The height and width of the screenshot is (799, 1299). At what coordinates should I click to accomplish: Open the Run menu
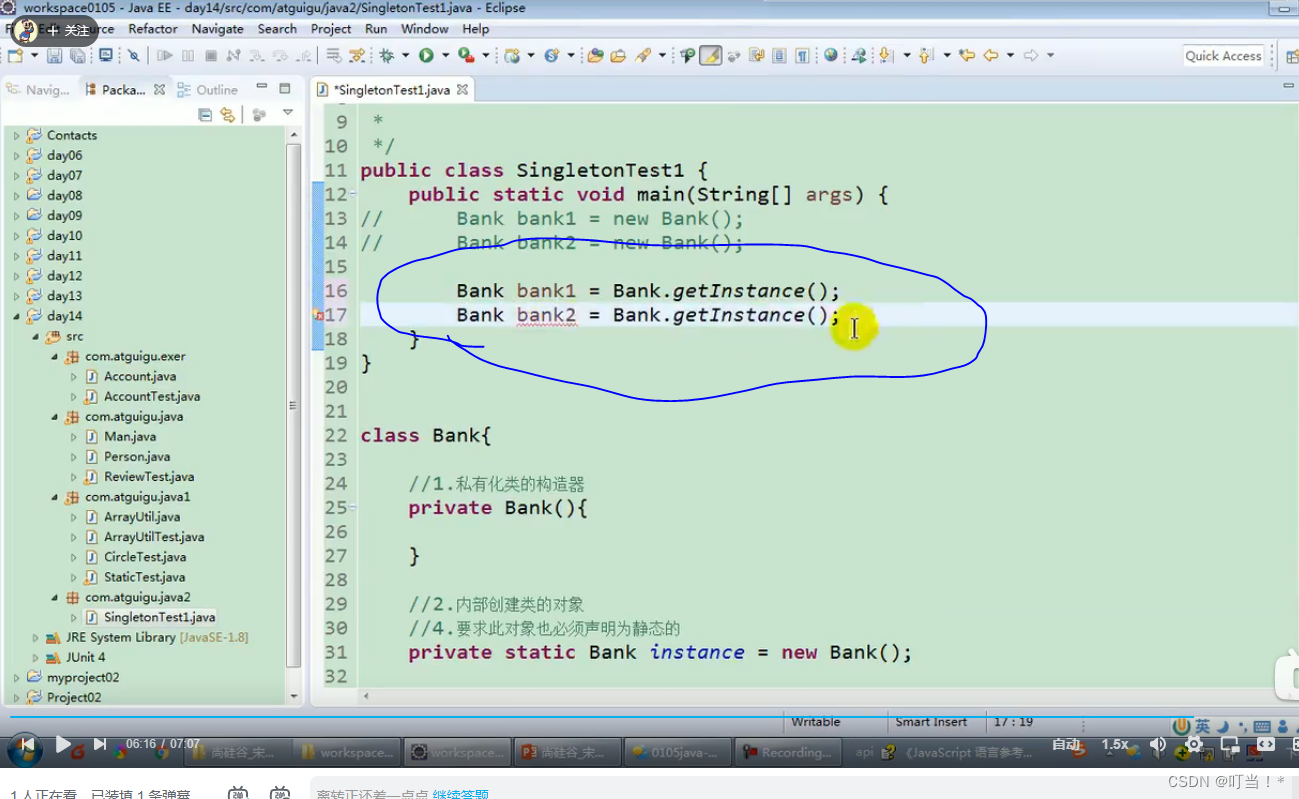point(376,29)
